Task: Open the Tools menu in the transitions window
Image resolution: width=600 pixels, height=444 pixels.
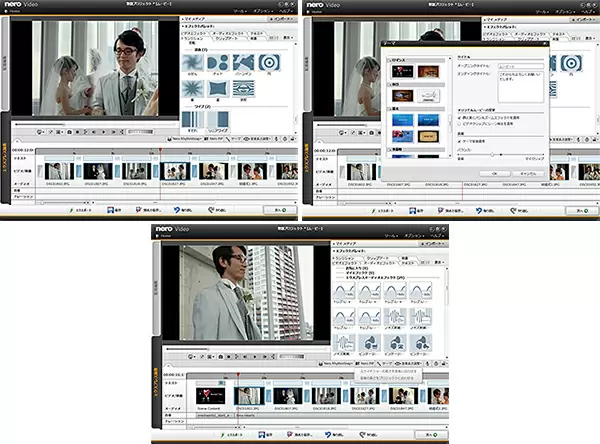Action: [x=241, y=11]
